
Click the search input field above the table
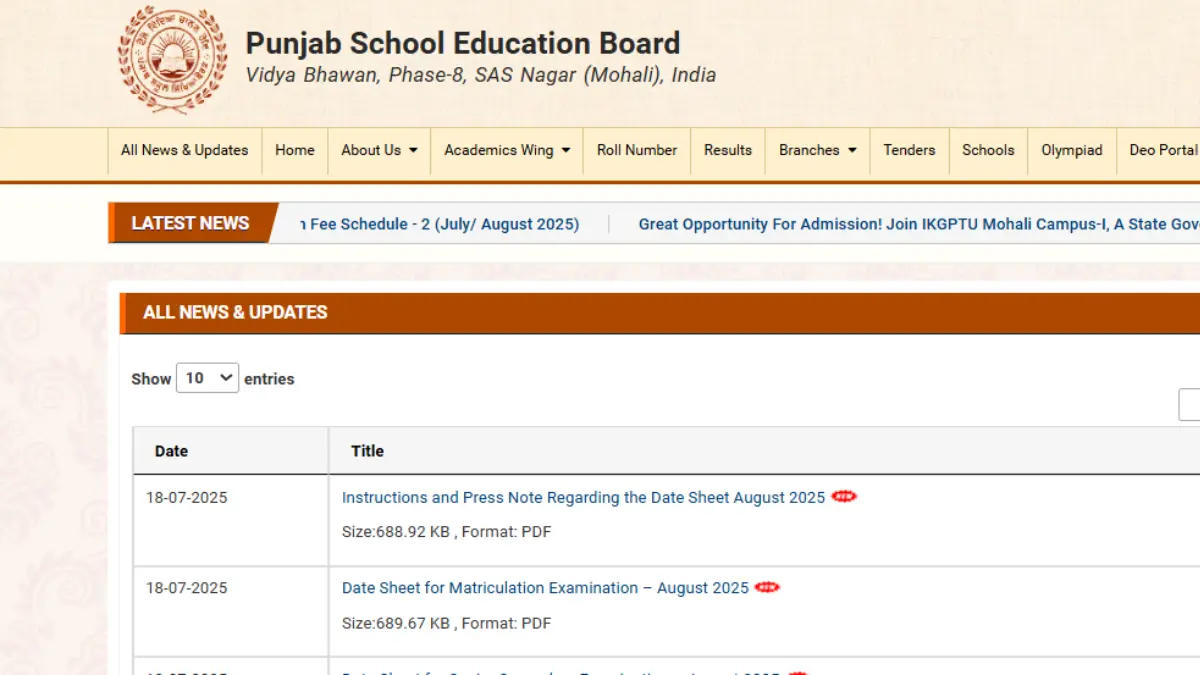(x=1189, y=405)
